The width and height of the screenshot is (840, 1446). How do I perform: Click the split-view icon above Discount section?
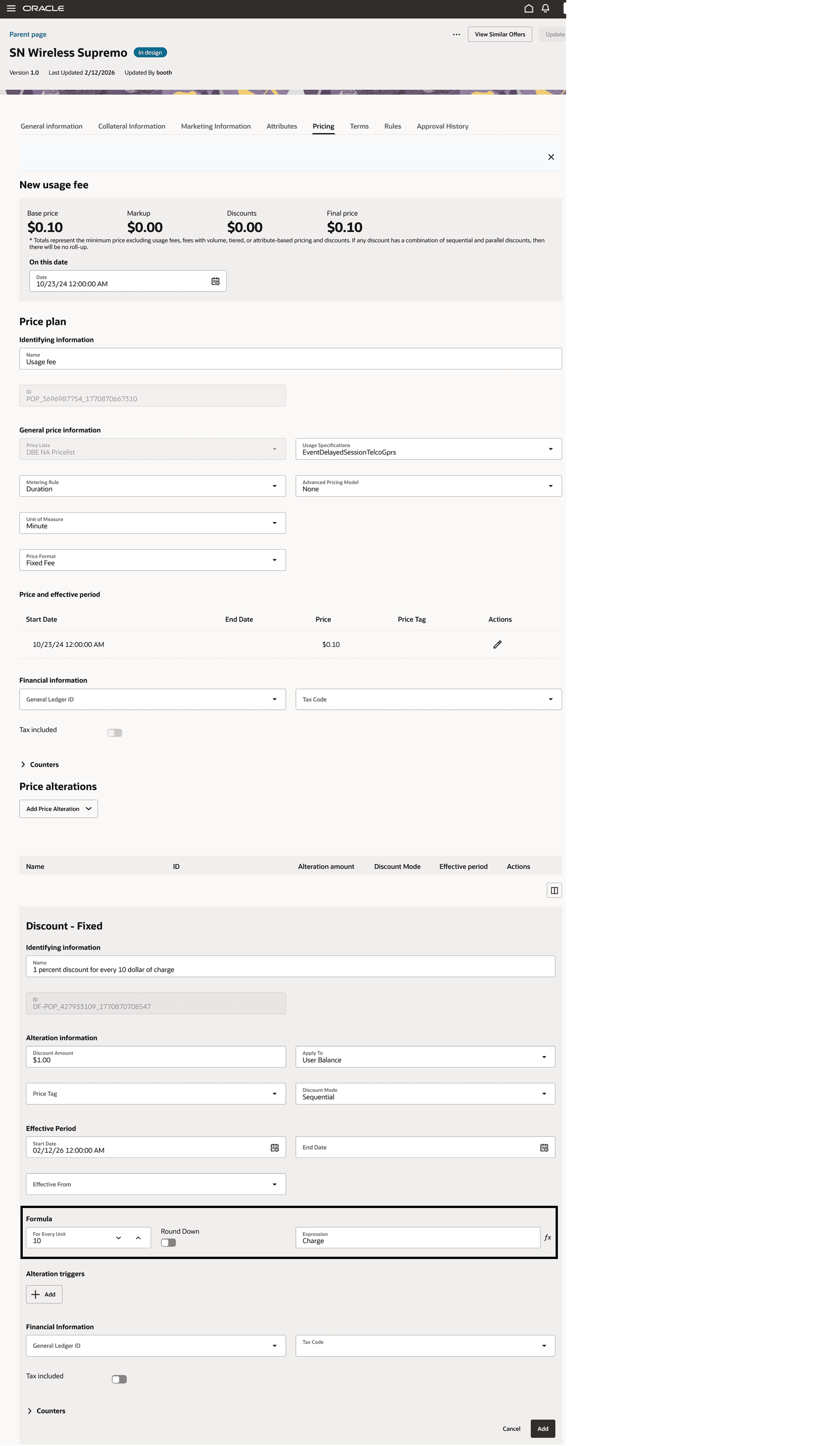[554, 890]
